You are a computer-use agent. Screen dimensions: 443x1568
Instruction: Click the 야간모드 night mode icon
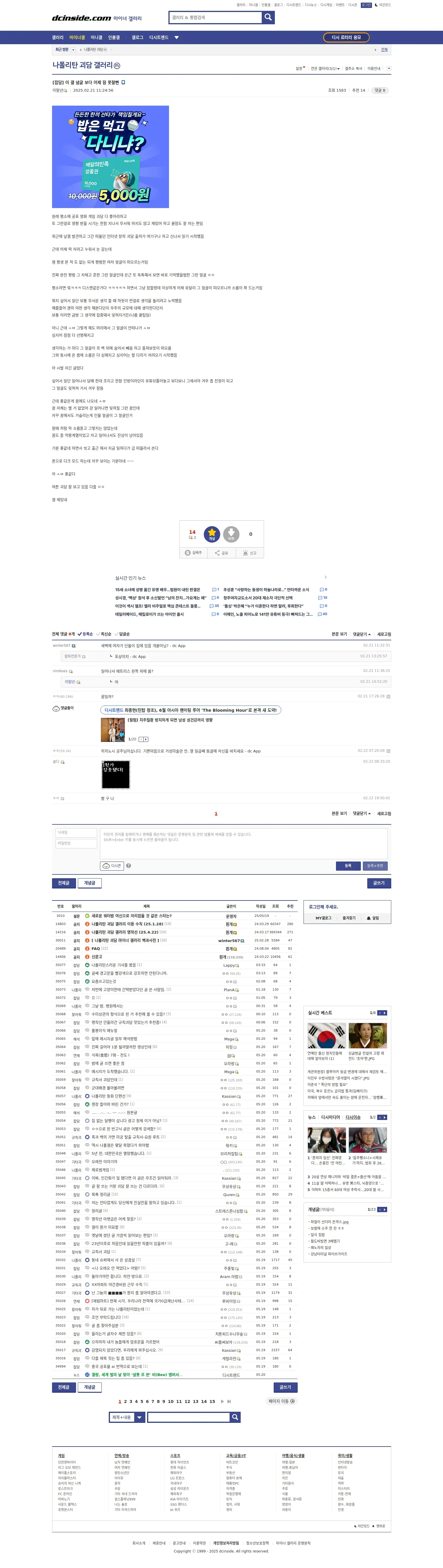(383, 5)
